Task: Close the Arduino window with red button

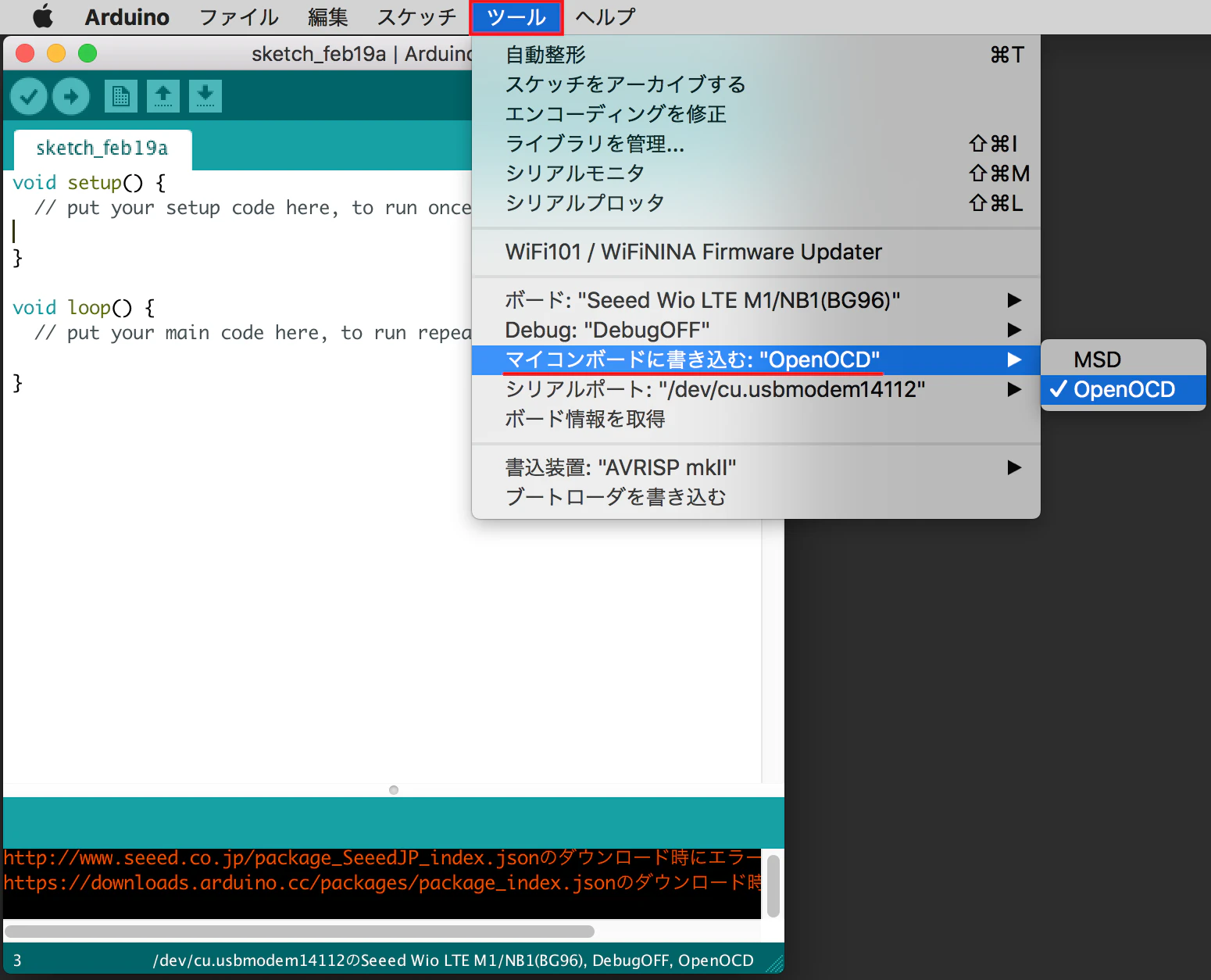Action: (25, 53)
